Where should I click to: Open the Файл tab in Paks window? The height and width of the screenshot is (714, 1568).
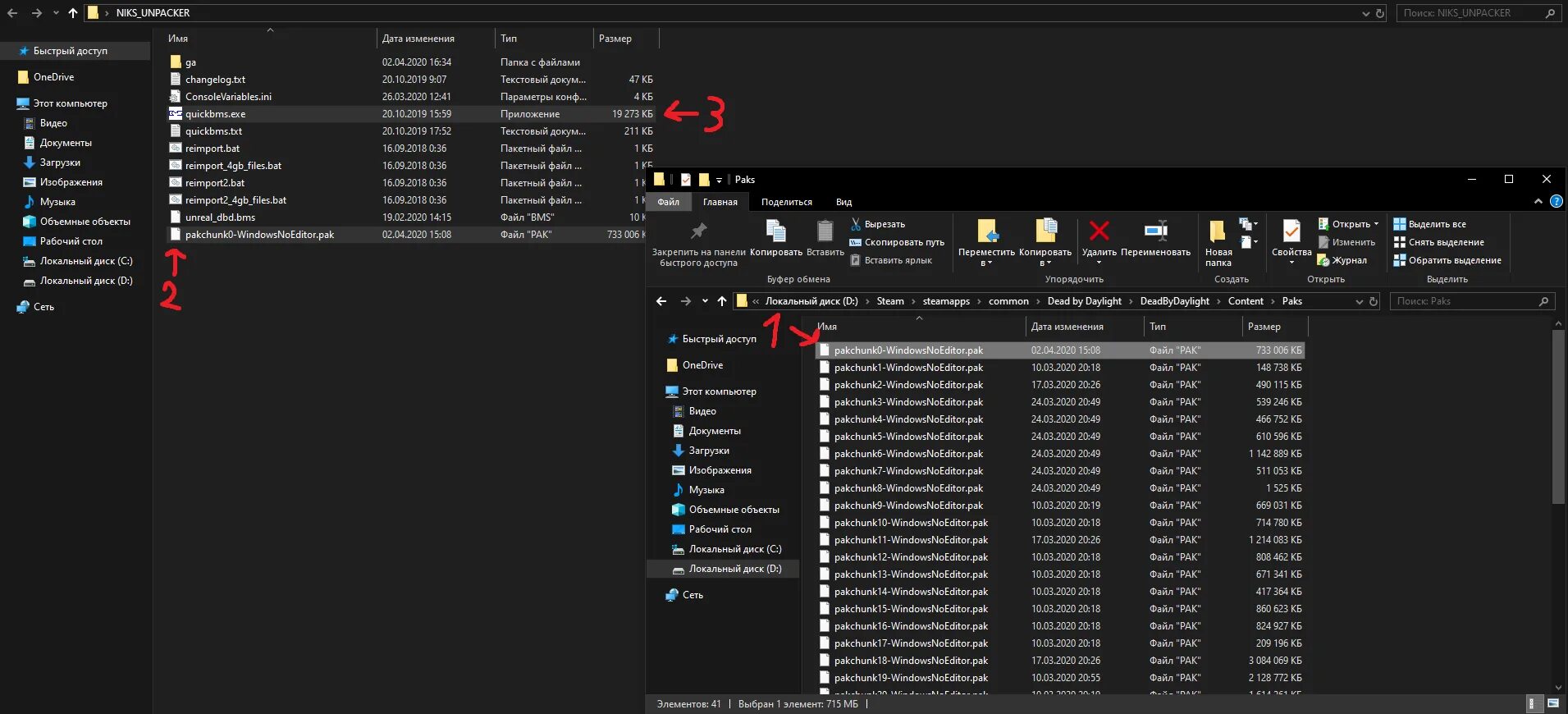[x=668, y=202]
